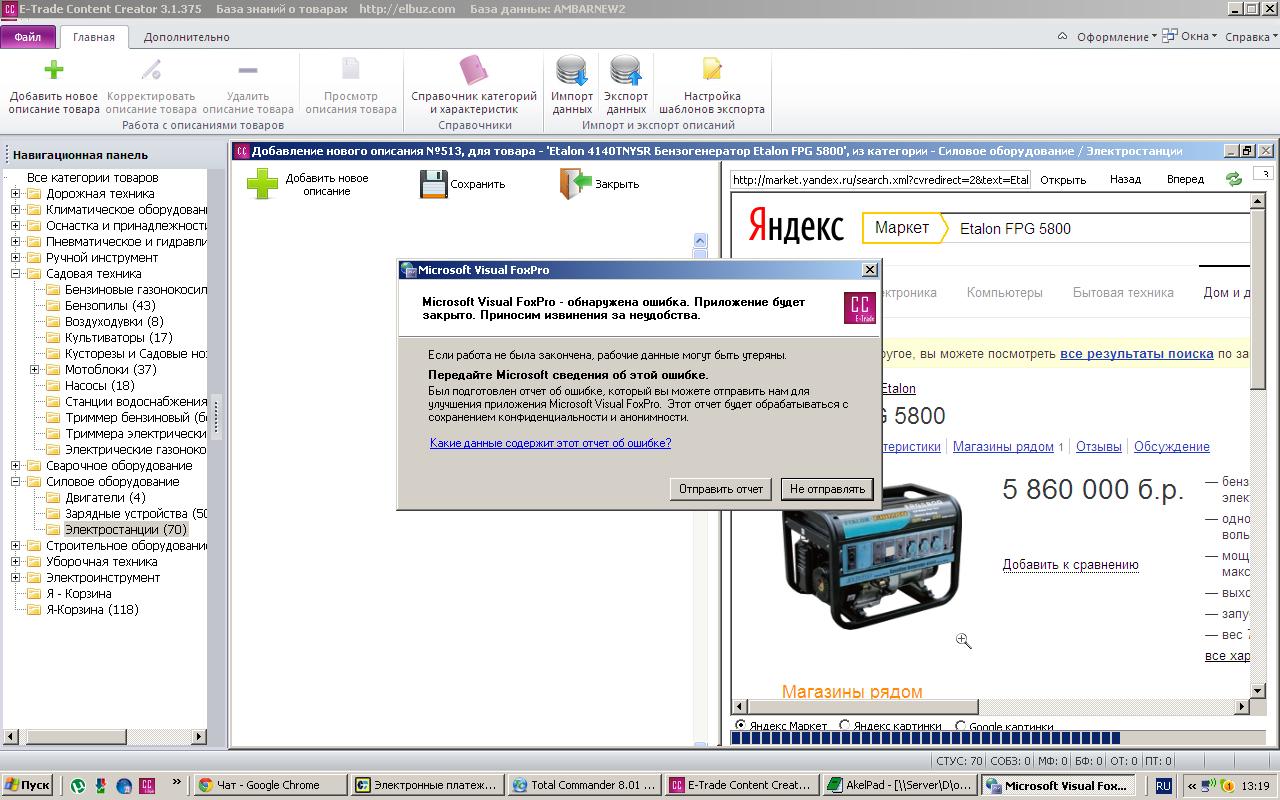This screenshot has height=800, width=1280.
Task: Open 'Справочник категорий и характеристик' book icon
Action: coord(474,70)
